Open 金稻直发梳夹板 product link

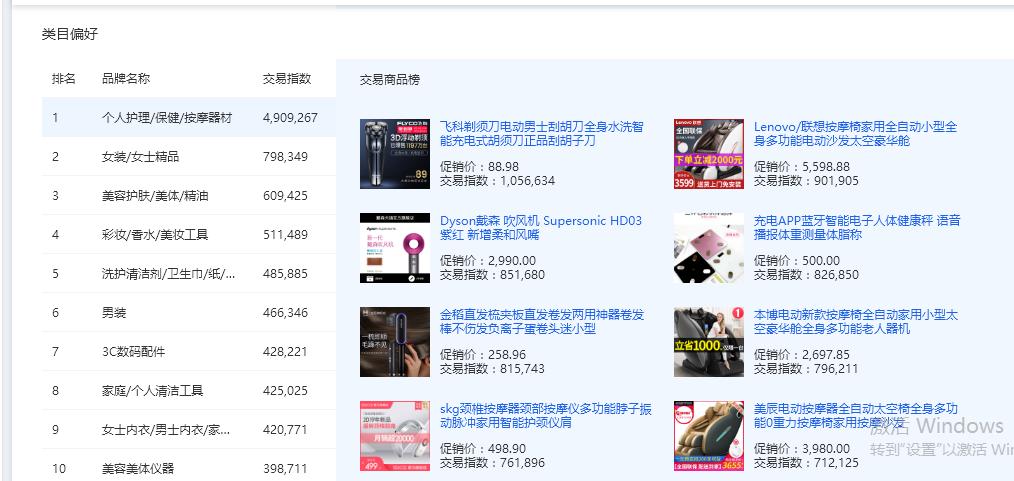542,321
